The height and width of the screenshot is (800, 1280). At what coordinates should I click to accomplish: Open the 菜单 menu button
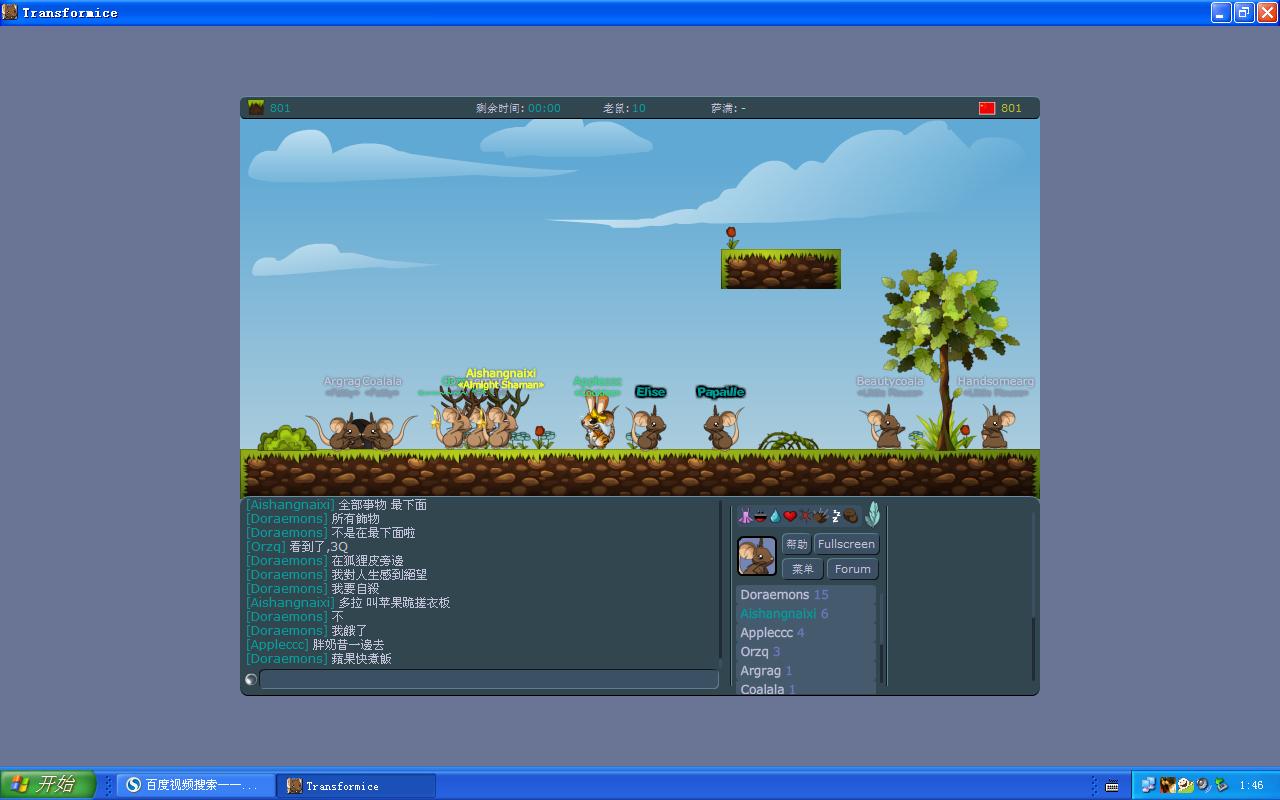(x=802, y=569)
